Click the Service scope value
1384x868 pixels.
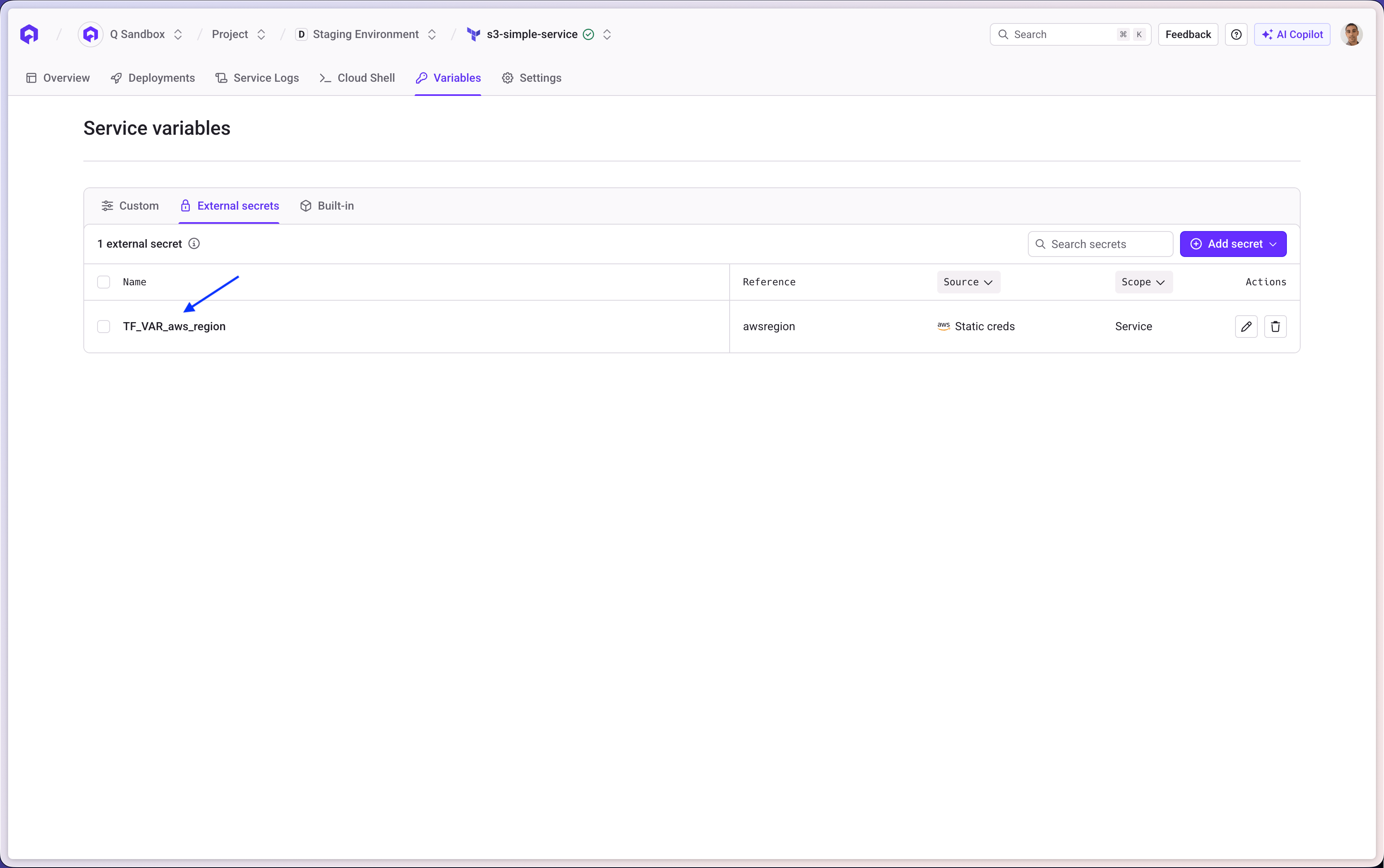coord(1133,326)
